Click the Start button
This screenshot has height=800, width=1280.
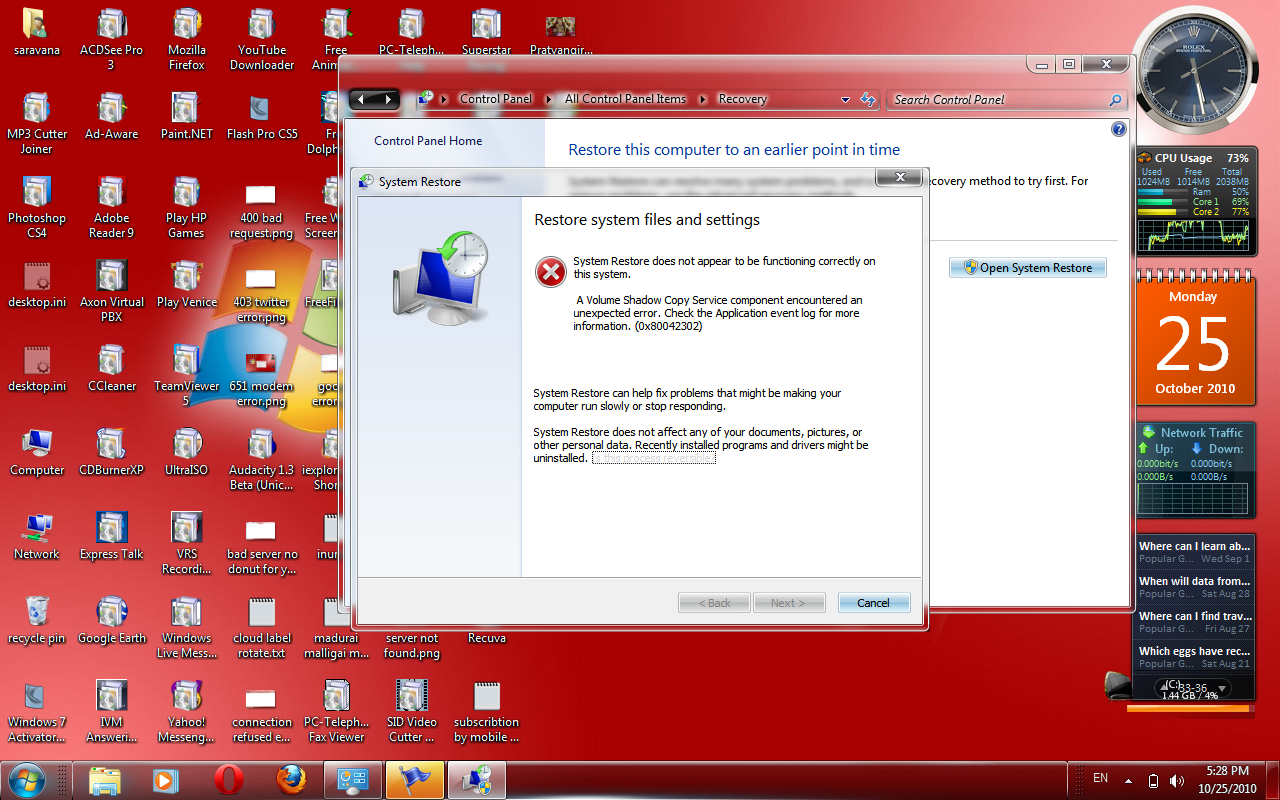pyautogui.click(x=27, y=779)
